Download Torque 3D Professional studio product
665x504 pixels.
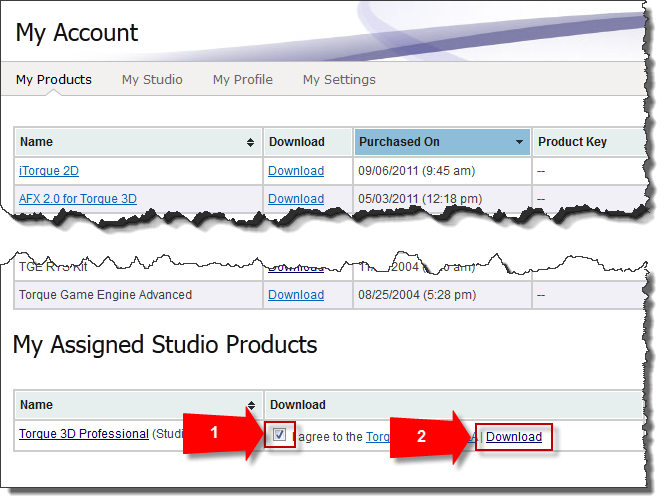514,437
